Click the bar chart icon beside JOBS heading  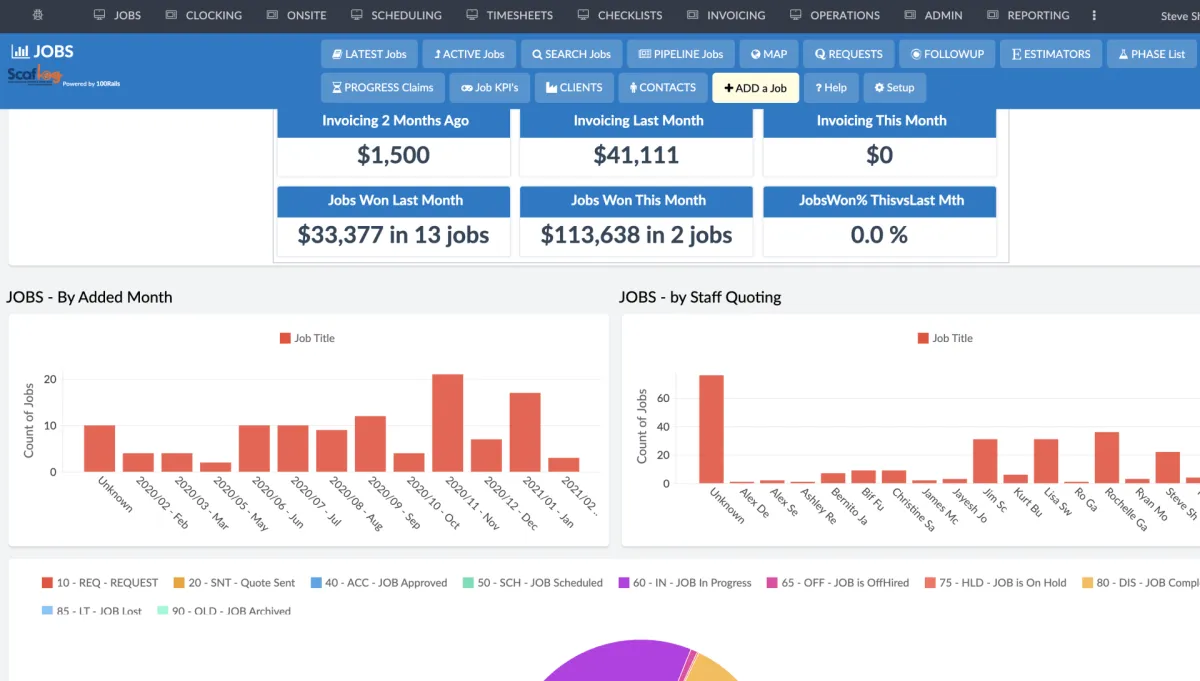click(x=19, y=52)
